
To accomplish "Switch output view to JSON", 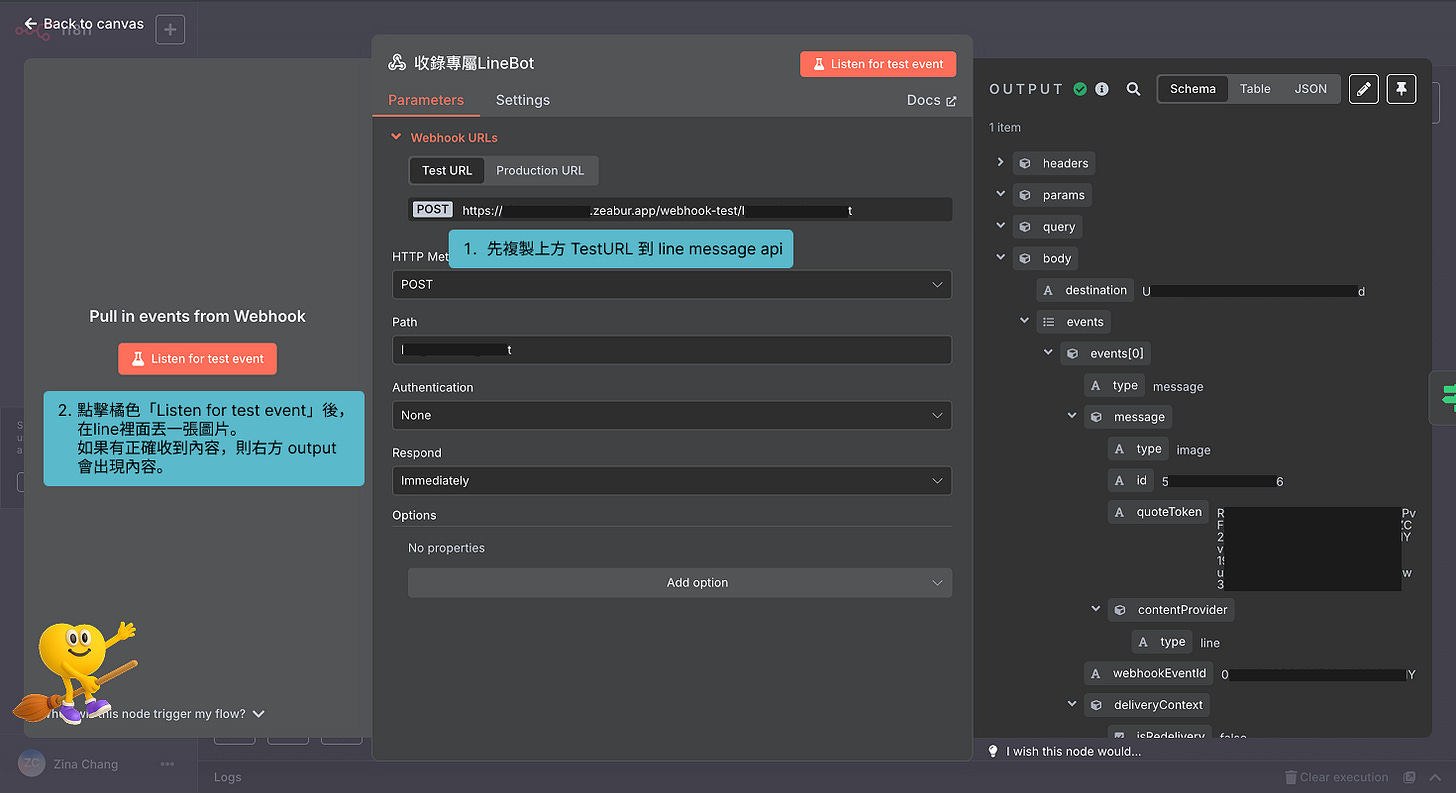I will point(1310,89).
